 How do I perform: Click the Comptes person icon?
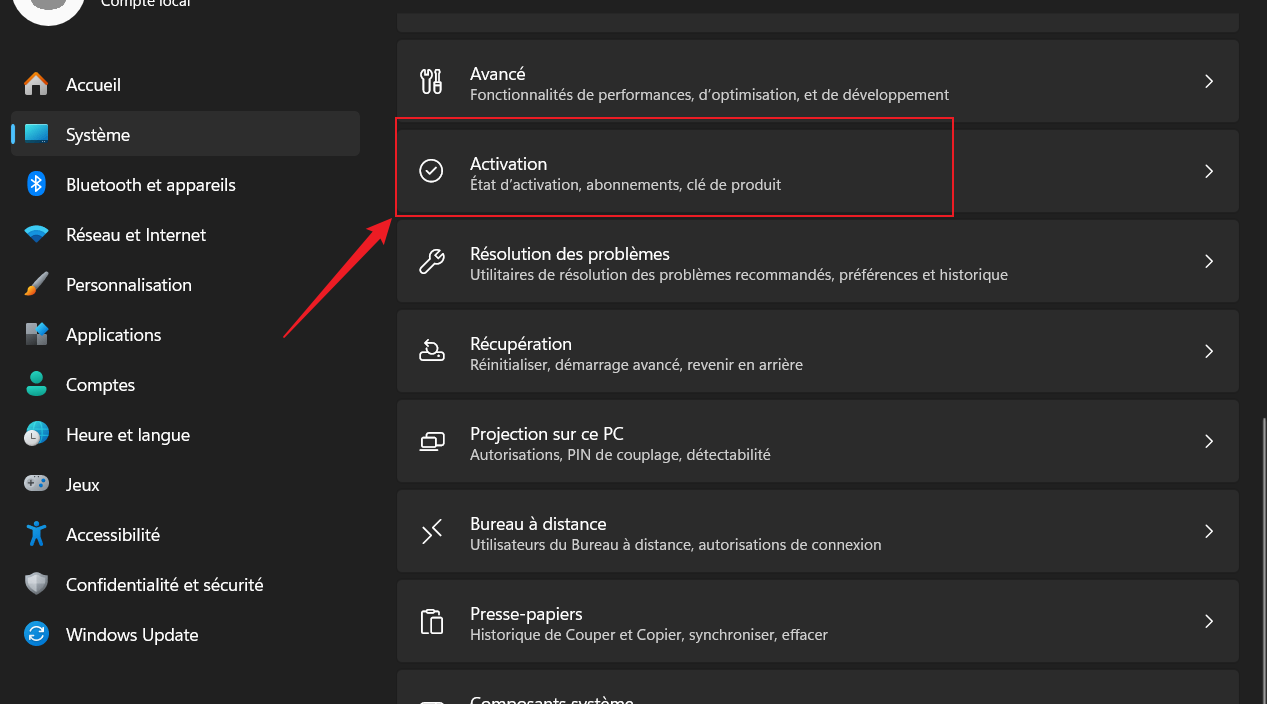click(x=36, y=384)
